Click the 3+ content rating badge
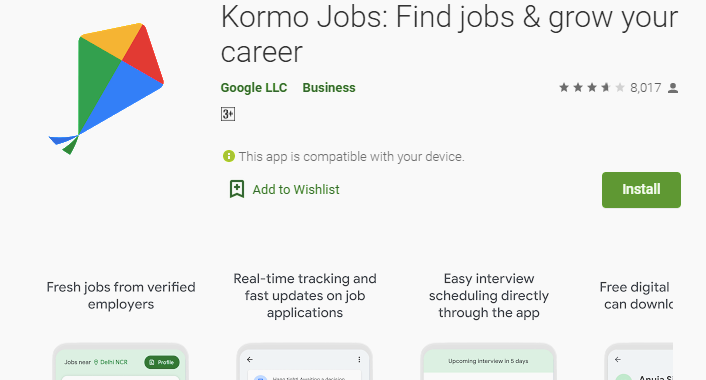Screen dimensions: 706x380 pyautogui.click(x=228, y=114)
